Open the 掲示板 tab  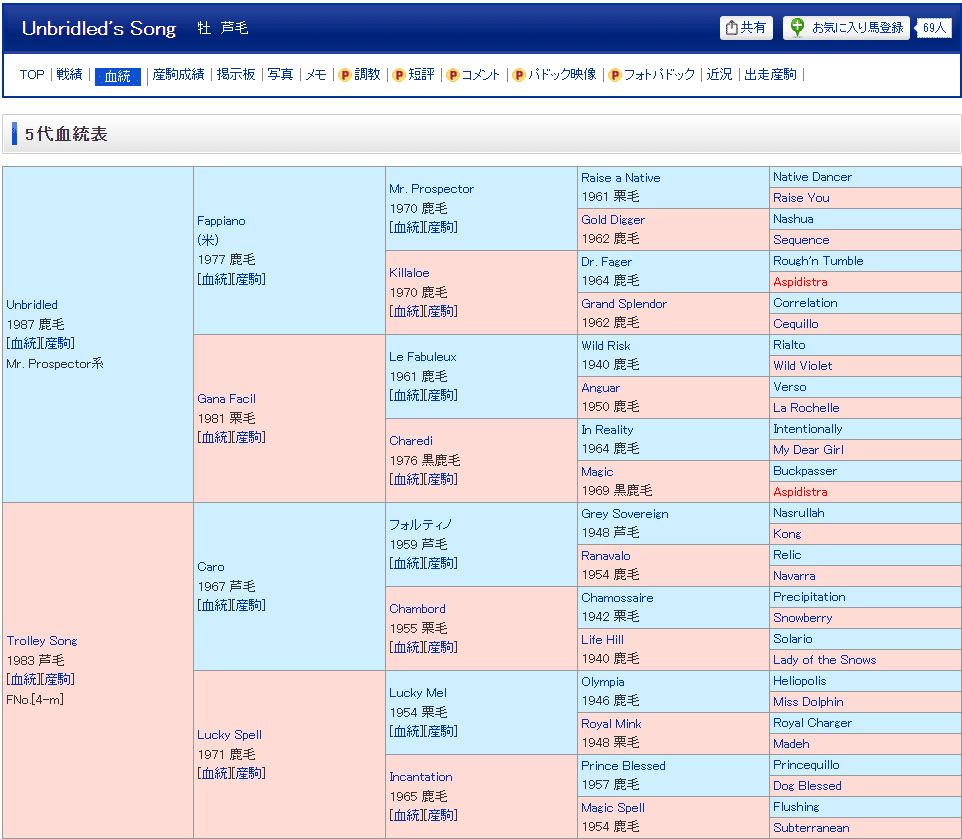click(236, 74)
